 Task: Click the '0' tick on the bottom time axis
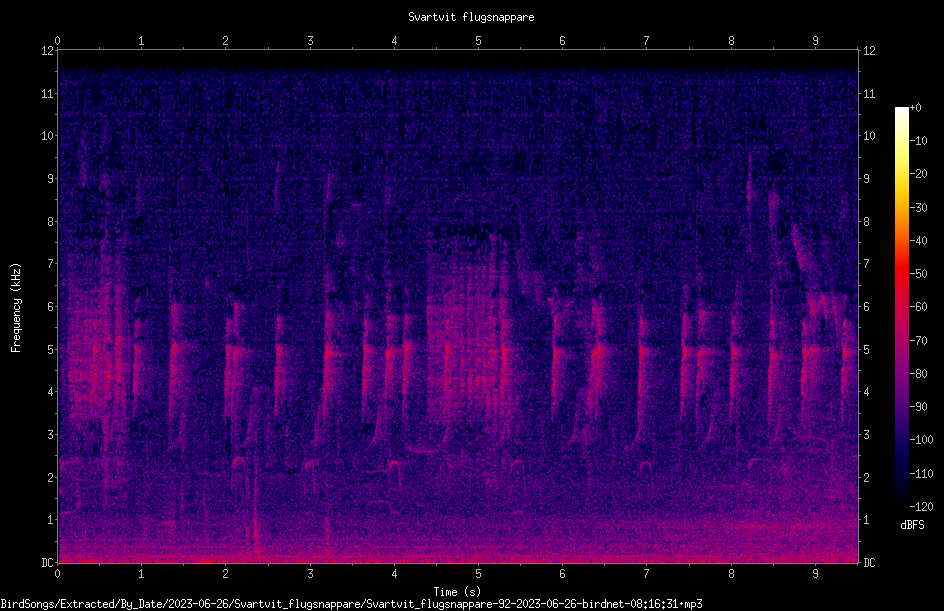(x=57, y=574)
